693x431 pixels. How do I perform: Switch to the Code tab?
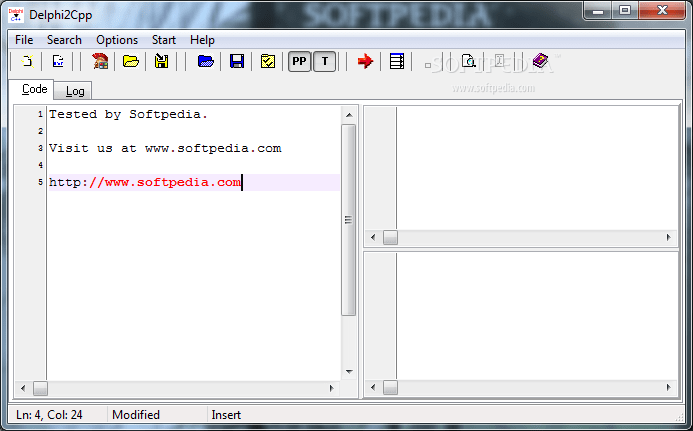coord(32,89)
